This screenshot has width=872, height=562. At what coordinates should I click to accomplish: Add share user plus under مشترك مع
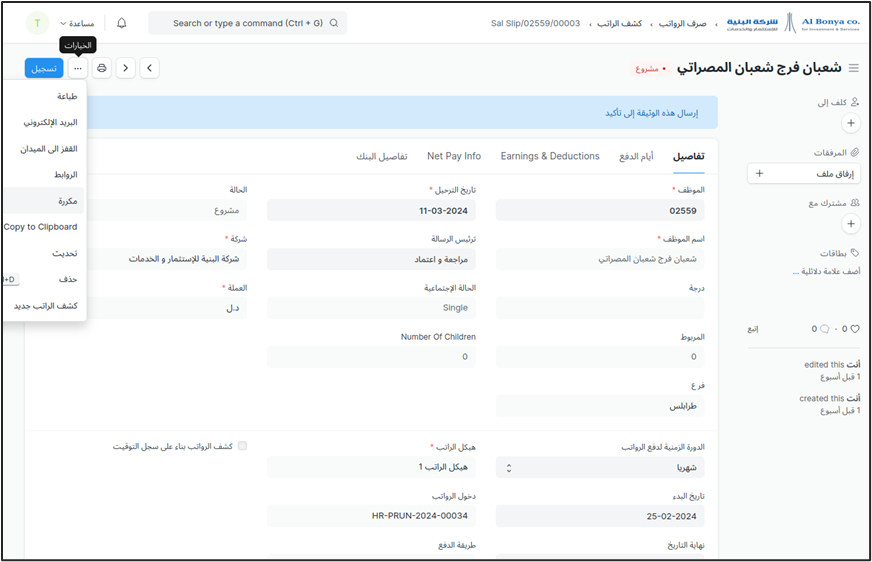[x=851, y=224]
